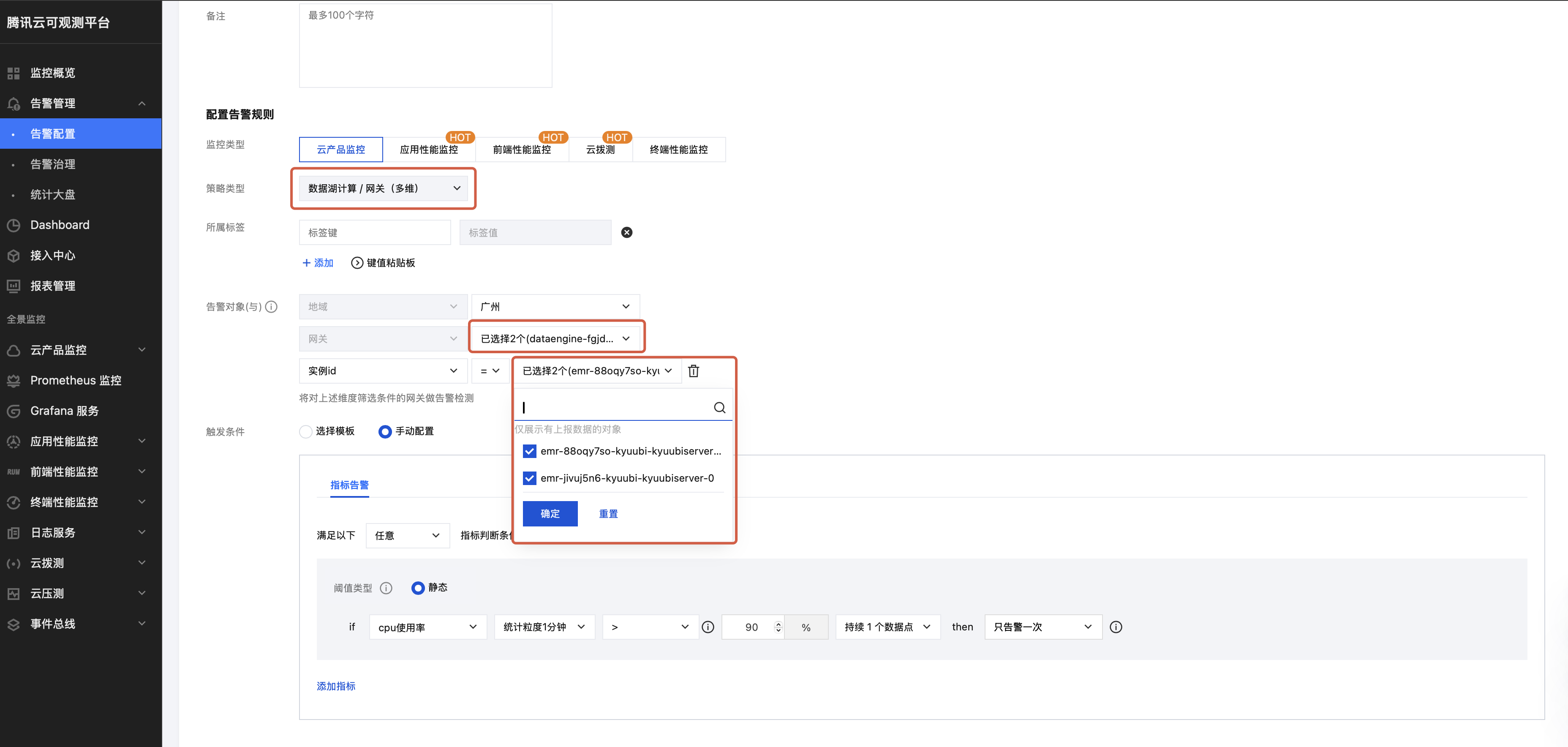Viewport: 1568px width, 747px height.
Task: Click the Grafana 服务 icon
Action: (14, 411)
